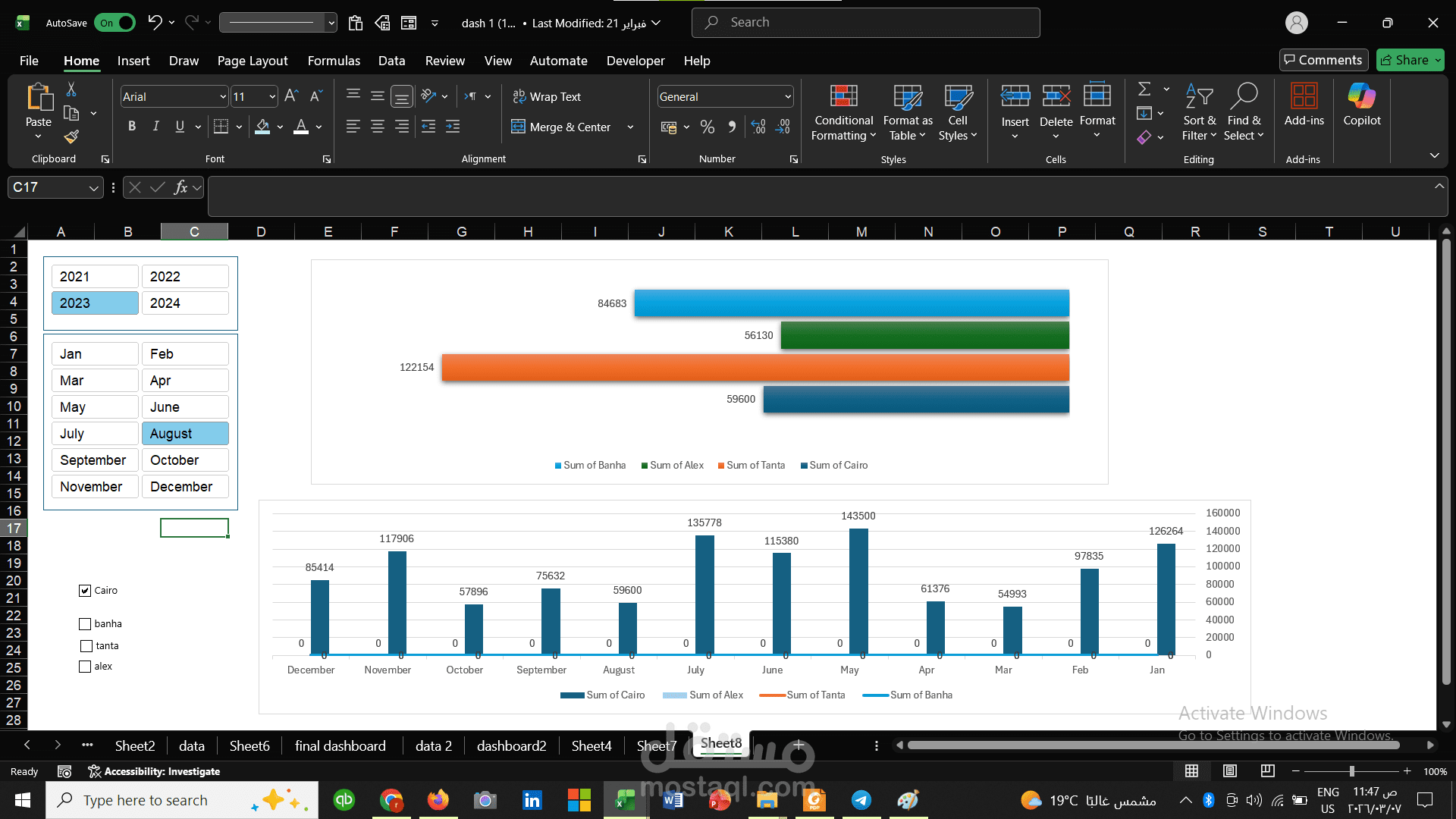Open Conditional Formatting
The height and width of the screenshot is (819, 1456).
coord(843,113)
